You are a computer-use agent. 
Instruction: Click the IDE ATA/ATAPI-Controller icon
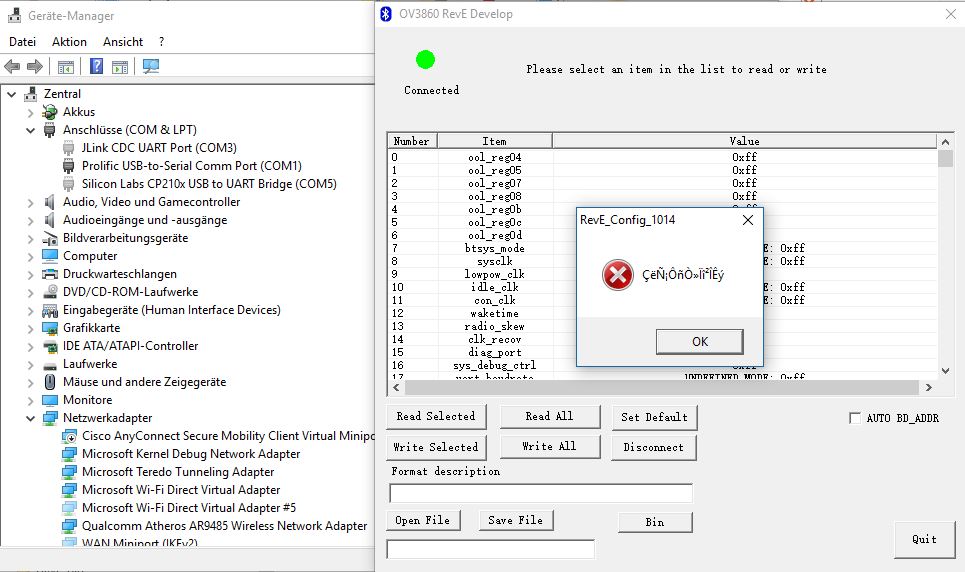(x=50, y=346)
